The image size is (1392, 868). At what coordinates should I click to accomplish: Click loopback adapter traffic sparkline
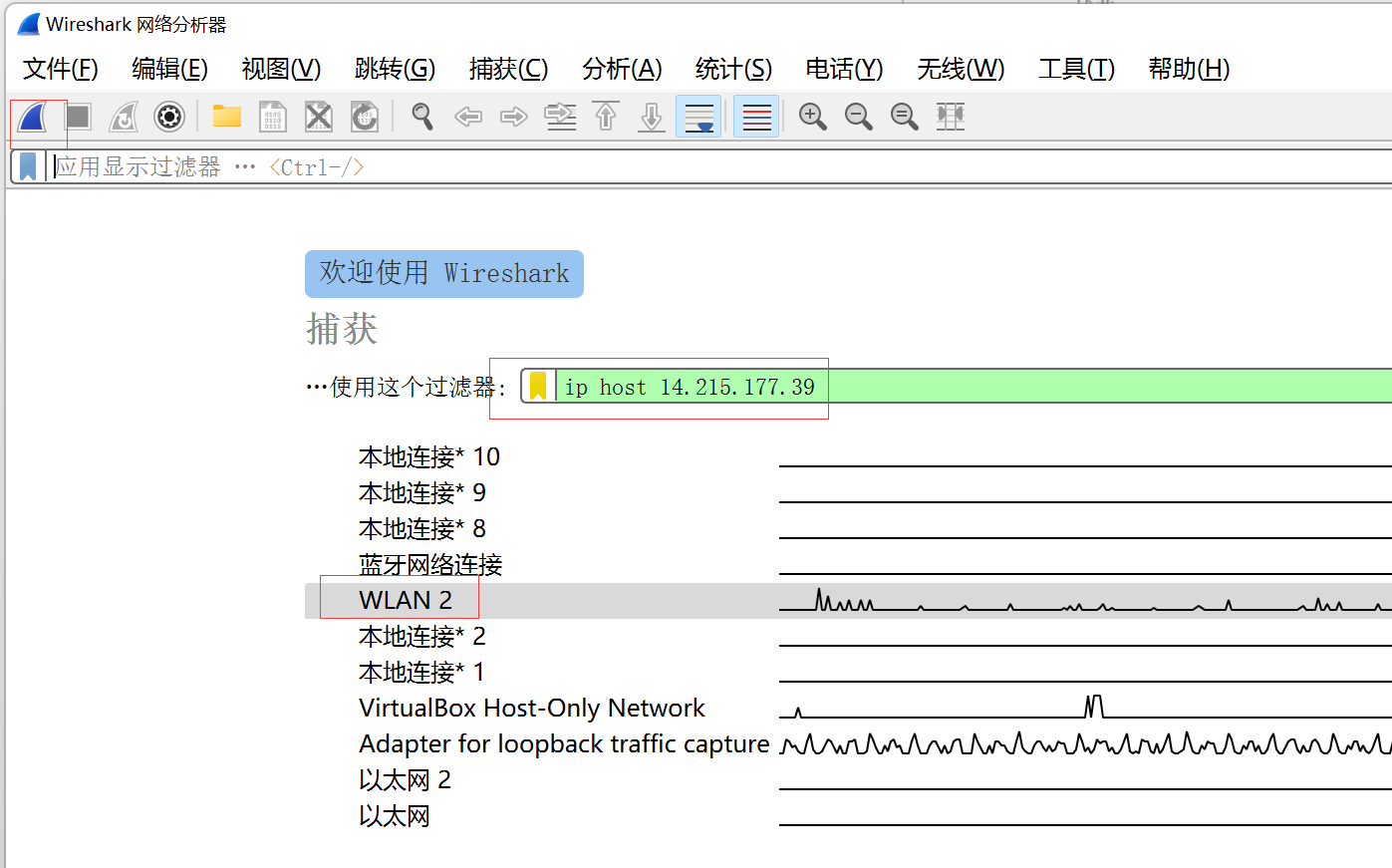(1085, 743)
